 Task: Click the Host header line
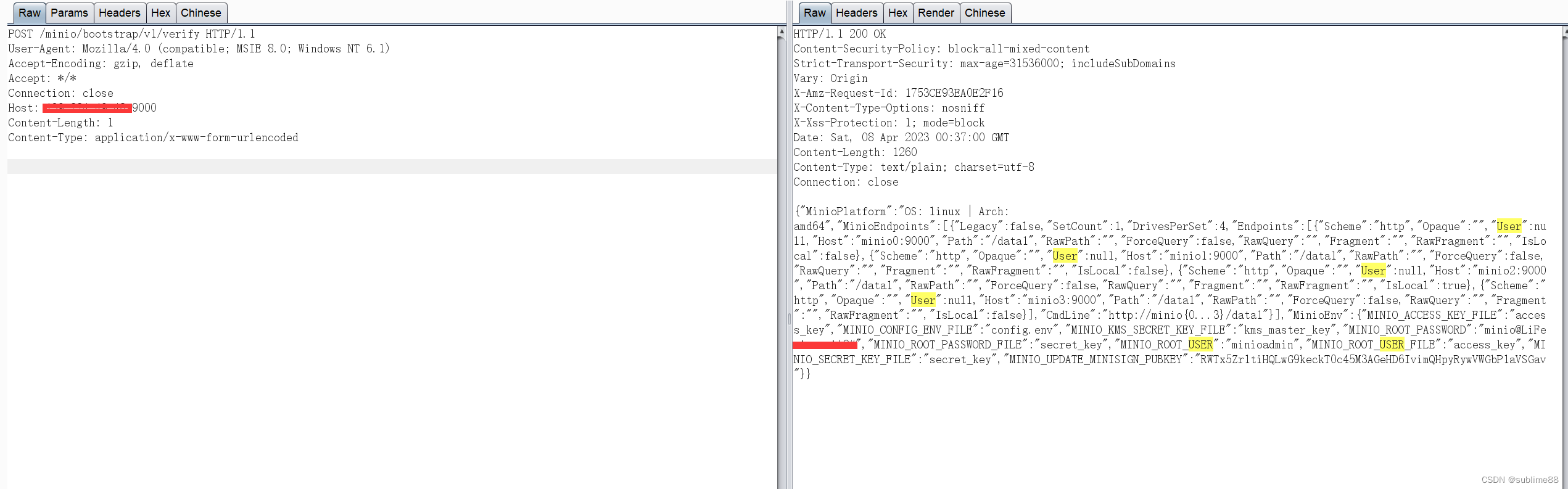(x=82, y=108)
